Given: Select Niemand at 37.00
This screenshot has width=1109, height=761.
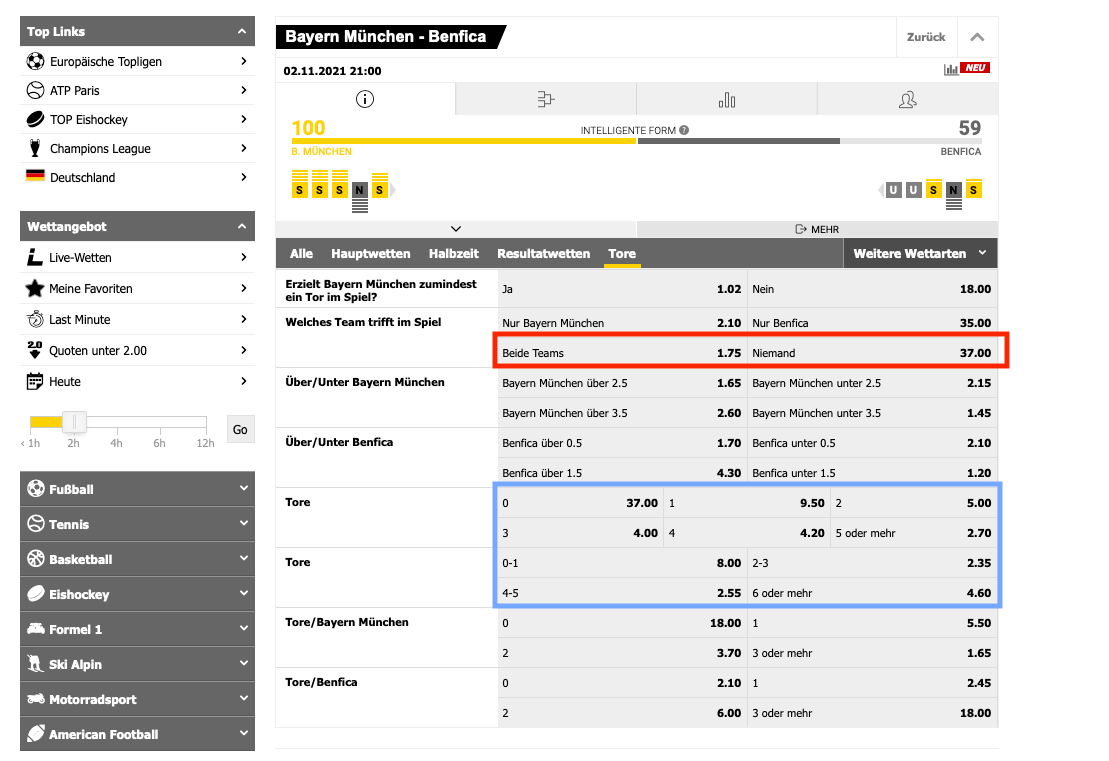Looking at the screenshot, I should click(x=872, y=353).
